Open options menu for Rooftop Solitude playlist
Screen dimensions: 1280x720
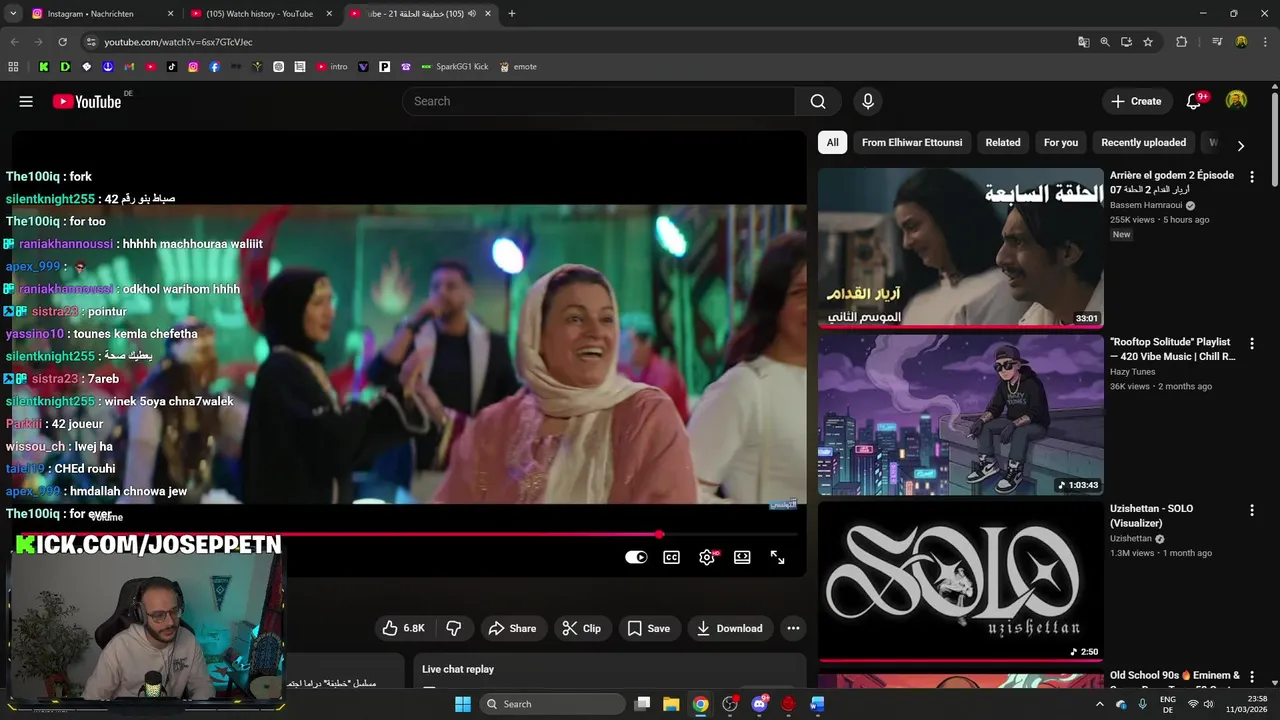(x=1252, y=343)
